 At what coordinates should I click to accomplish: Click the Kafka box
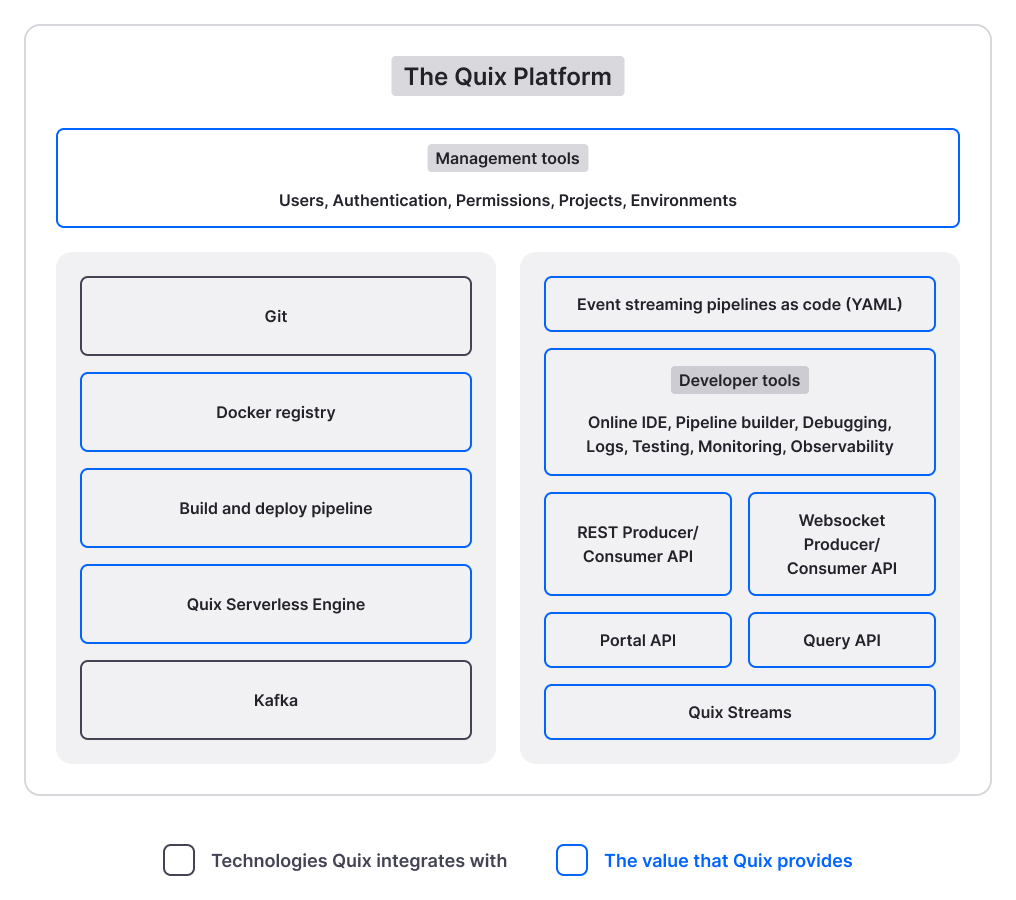[x=276, y=700]
